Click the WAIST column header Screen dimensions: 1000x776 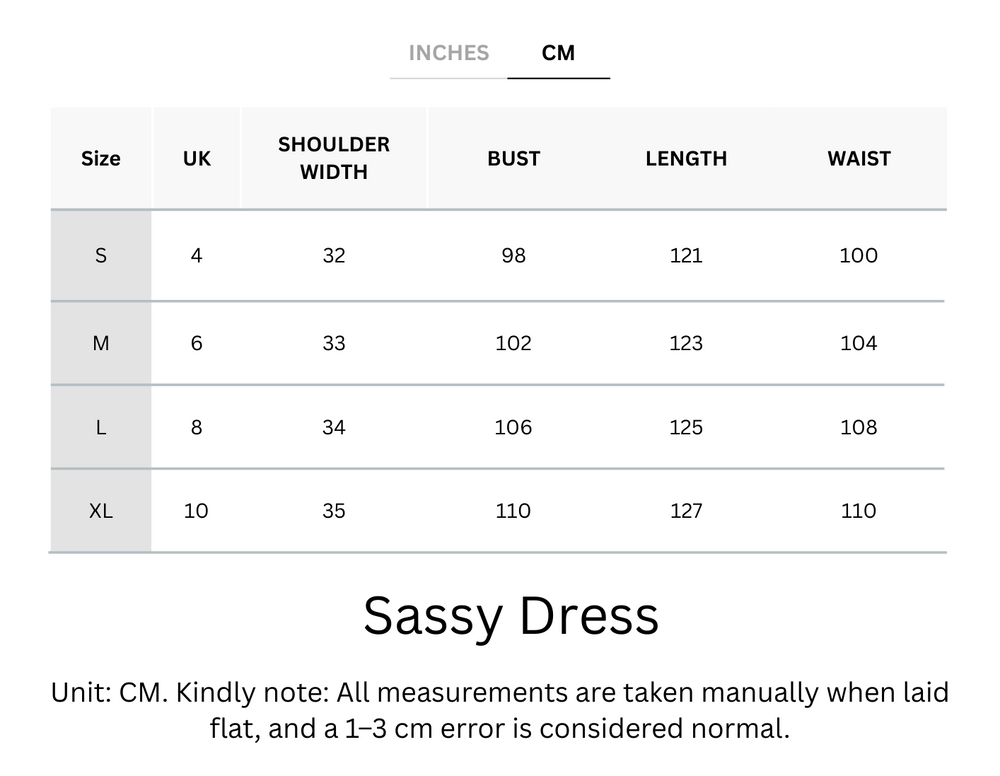click(x=858, y=158)
